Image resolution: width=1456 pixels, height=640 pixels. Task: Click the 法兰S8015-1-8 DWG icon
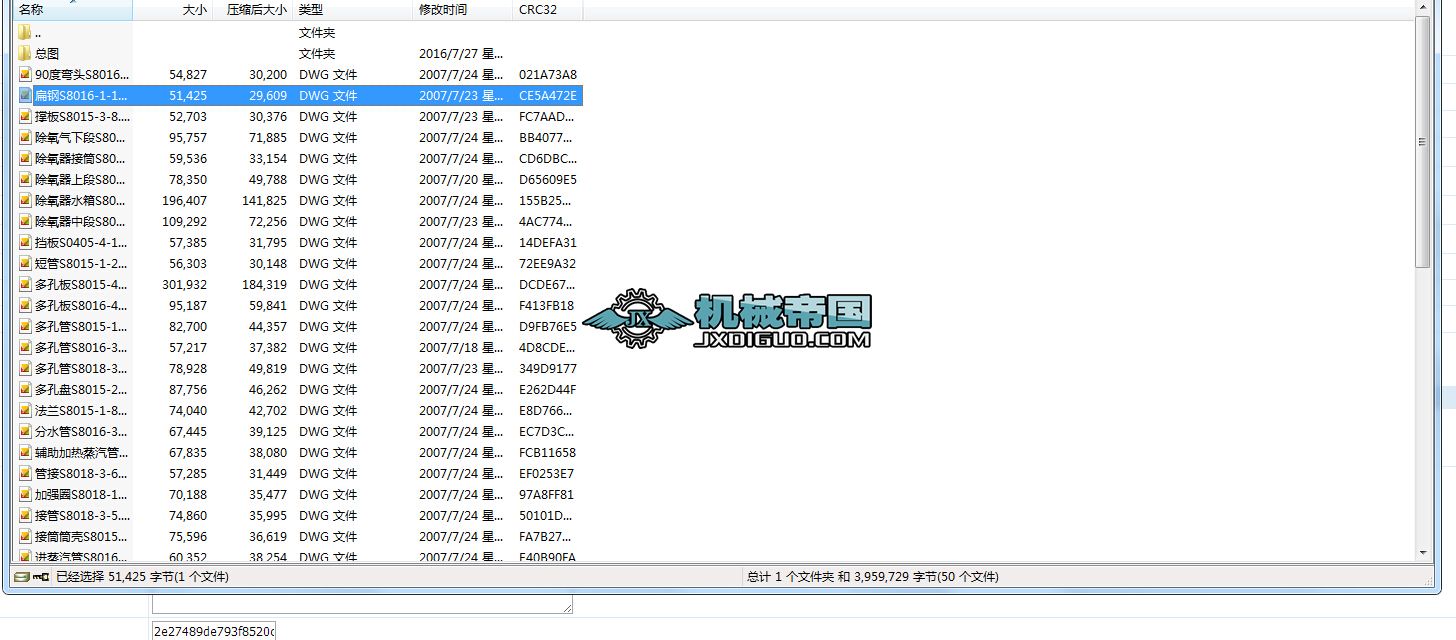[25, 411]
